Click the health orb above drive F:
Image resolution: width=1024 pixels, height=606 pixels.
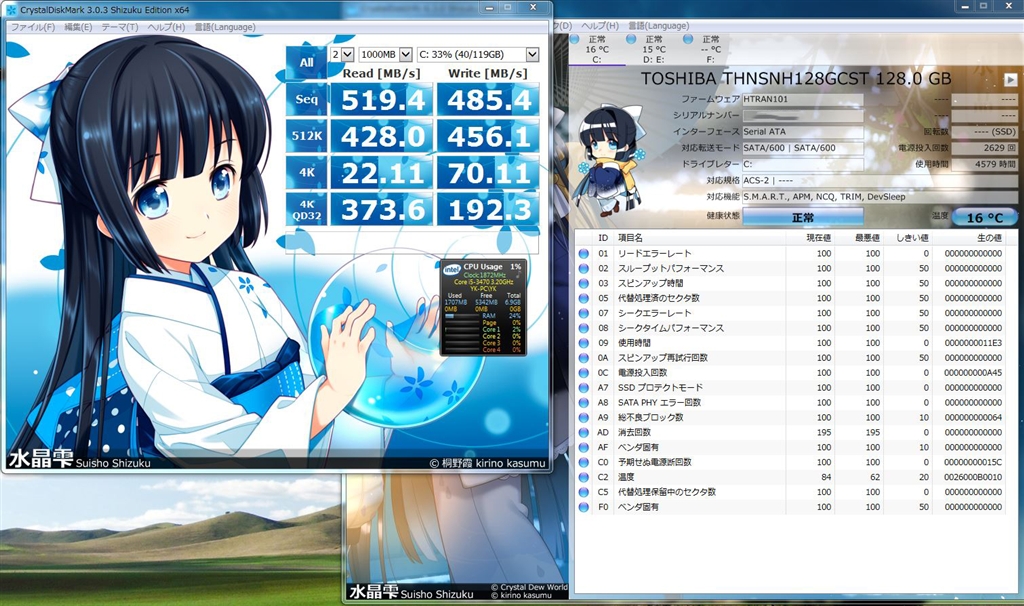(x=688, y=39)
